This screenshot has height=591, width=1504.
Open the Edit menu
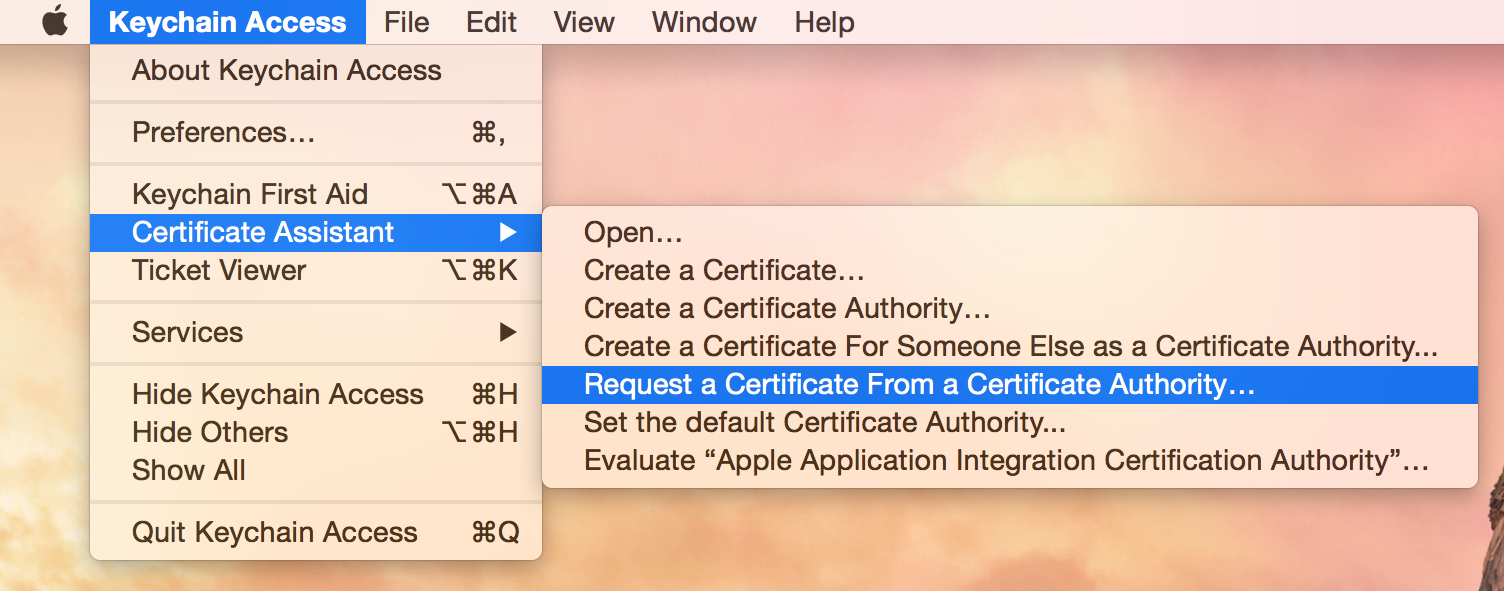(490, 21)
